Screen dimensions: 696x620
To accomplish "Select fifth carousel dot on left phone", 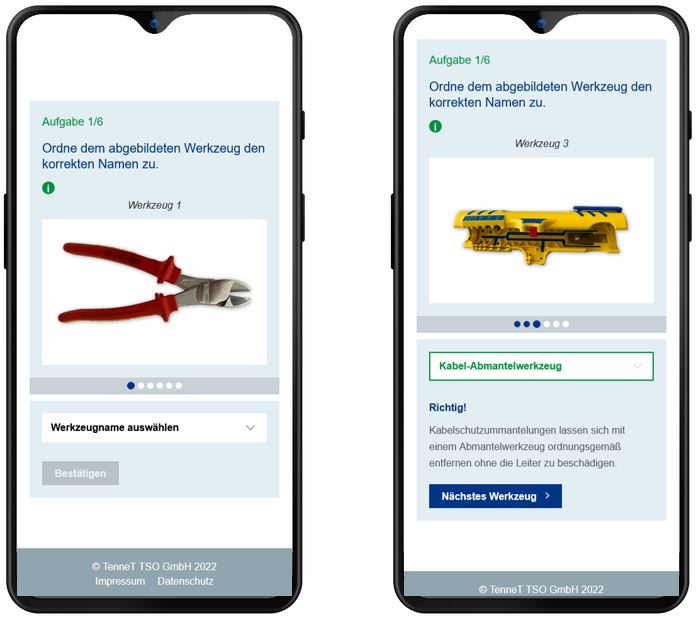I will tap(169, 386).
